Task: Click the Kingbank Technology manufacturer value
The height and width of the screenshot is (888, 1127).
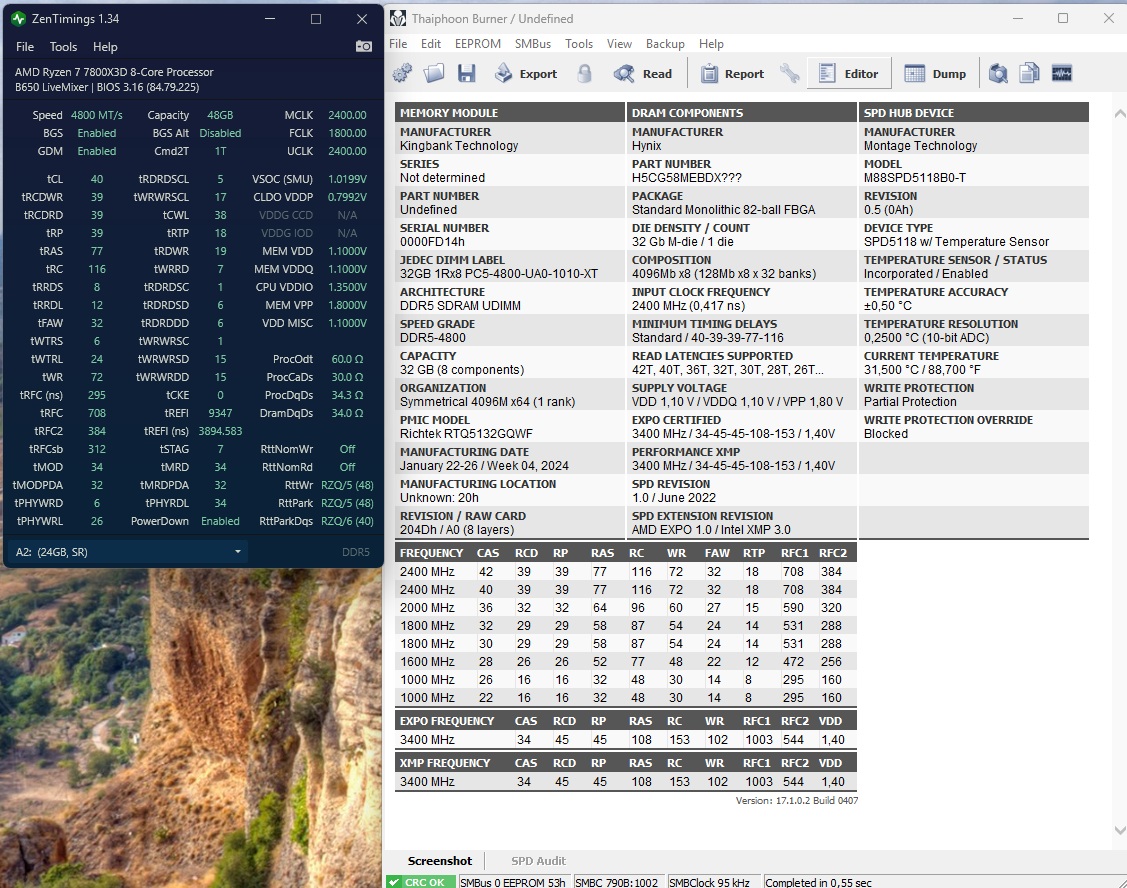Action: (459, 146)
